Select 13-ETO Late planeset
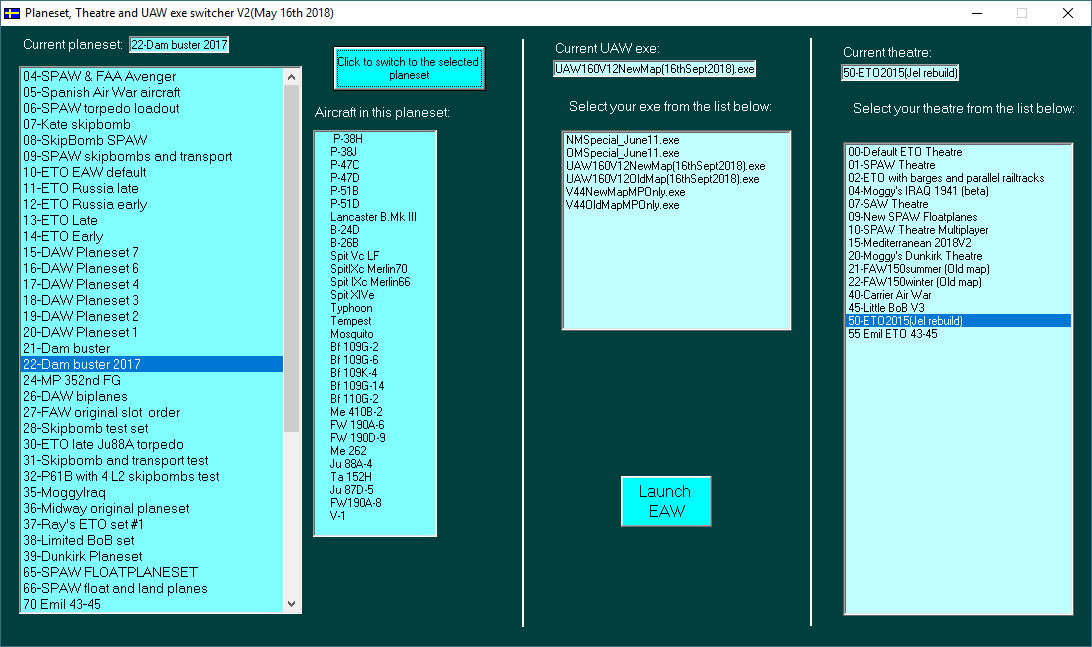The height and width of the screenshot is (647, 1092). click(x=152, y=220)
